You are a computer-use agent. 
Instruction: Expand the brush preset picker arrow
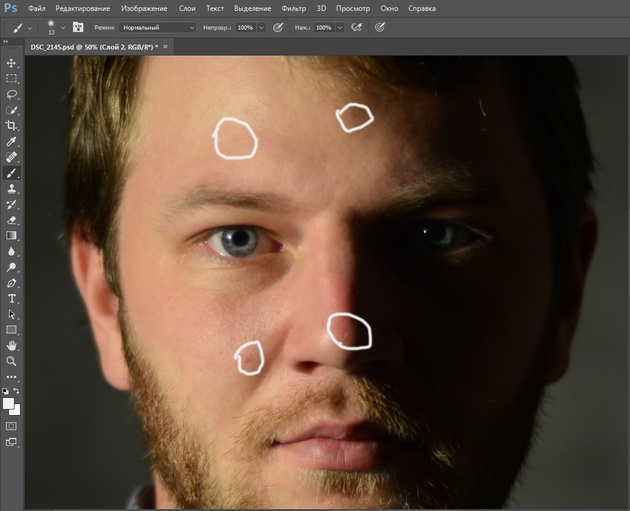[x=63, y=28]
